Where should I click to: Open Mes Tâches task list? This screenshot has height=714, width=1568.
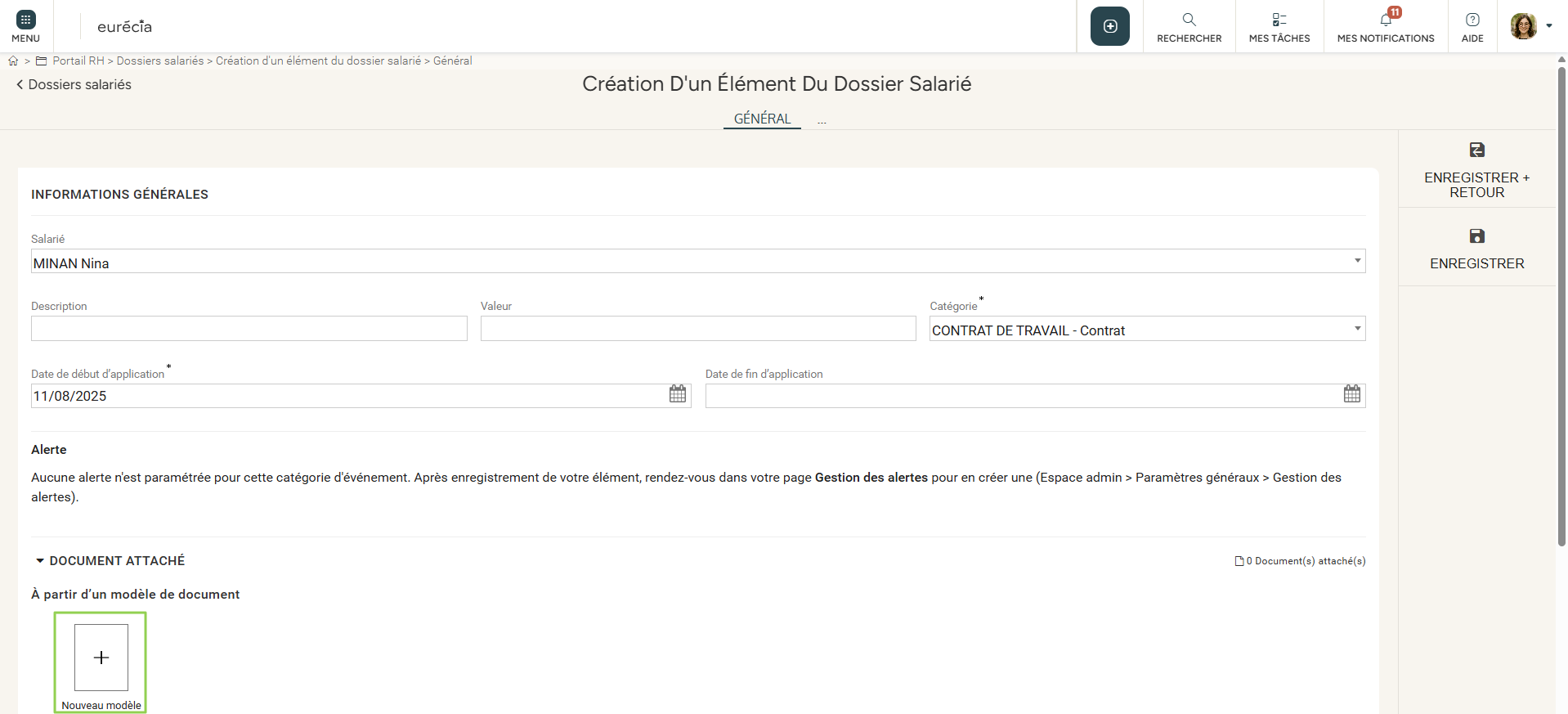[x=1279, y=20]
